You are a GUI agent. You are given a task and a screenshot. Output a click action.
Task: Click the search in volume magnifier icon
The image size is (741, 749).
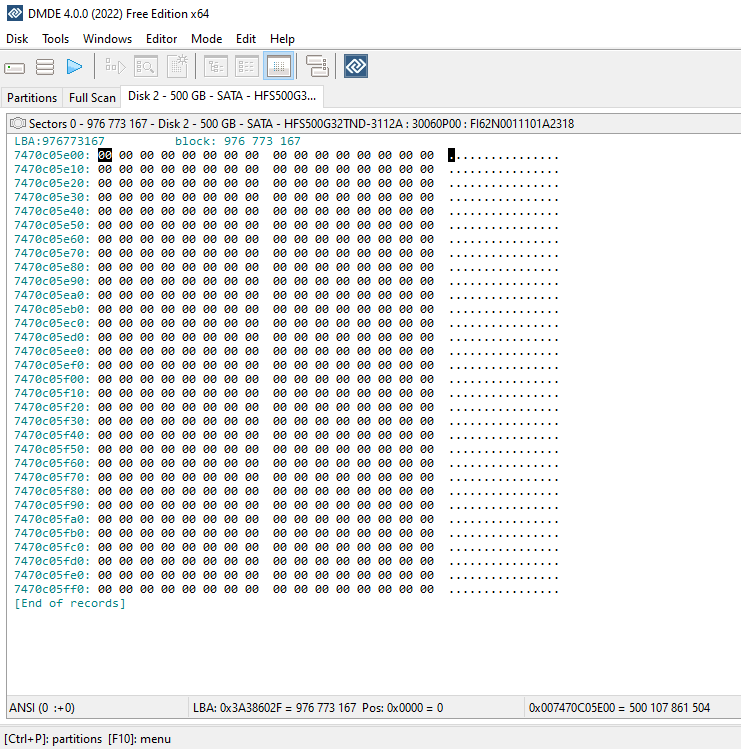click(x=146, y=66)
